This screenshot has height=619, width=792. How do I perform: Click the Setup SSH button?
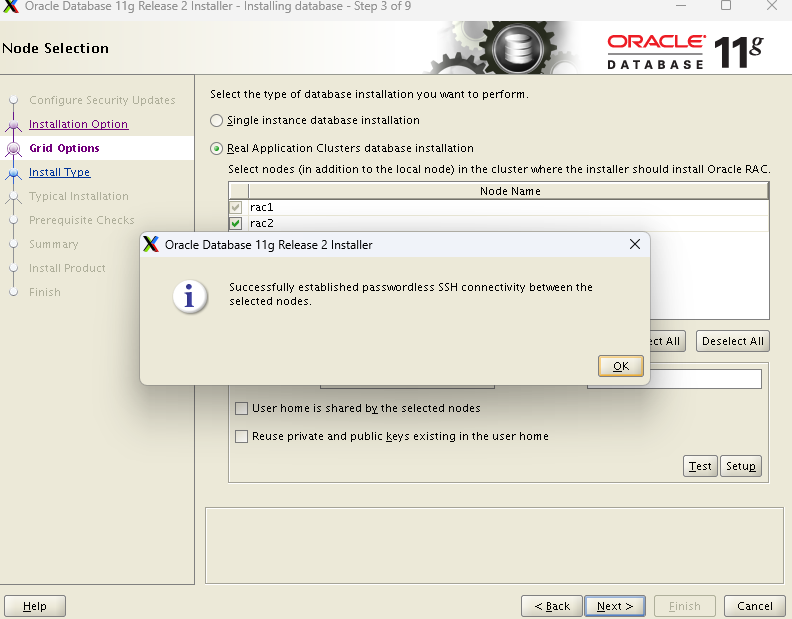point(740,466)
